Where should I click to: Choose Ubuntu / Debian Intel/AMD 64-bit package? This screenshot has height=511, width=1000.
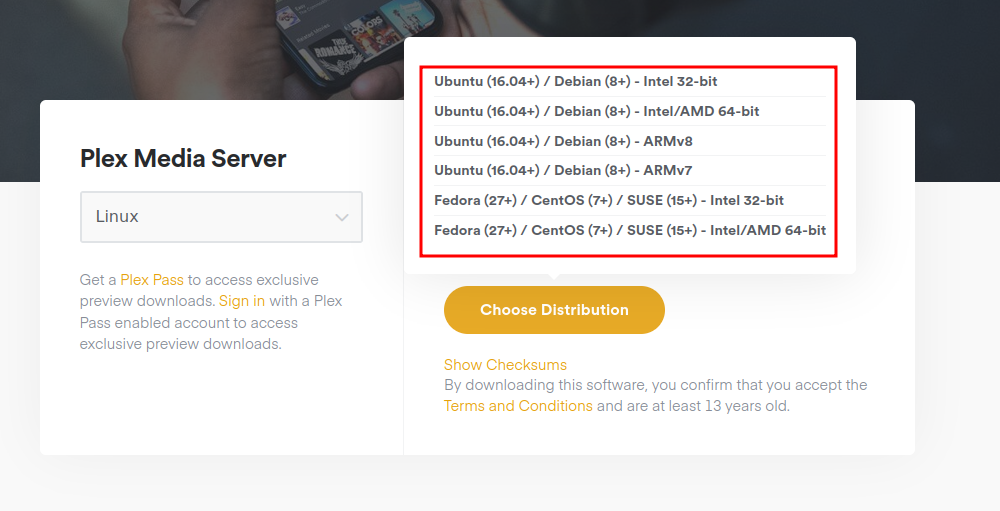coord(596,111)
